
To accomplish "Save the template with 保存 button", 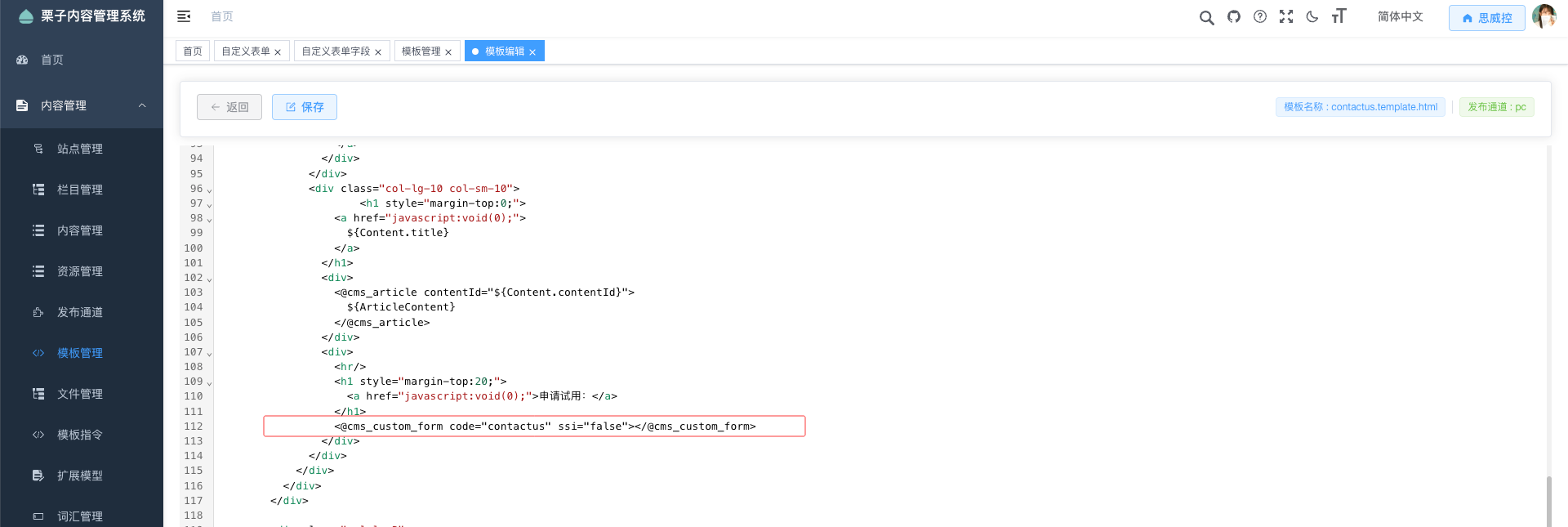I will [305, 107].
